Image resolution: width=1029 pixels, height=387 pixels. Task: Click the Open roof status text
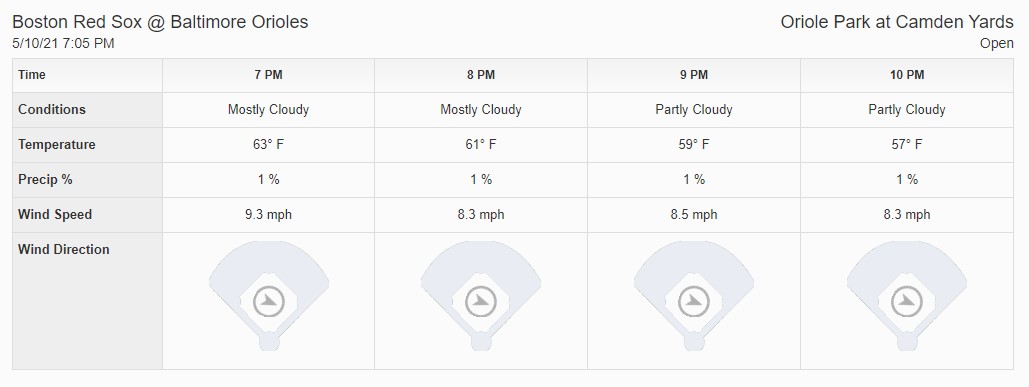pos(997,44)
